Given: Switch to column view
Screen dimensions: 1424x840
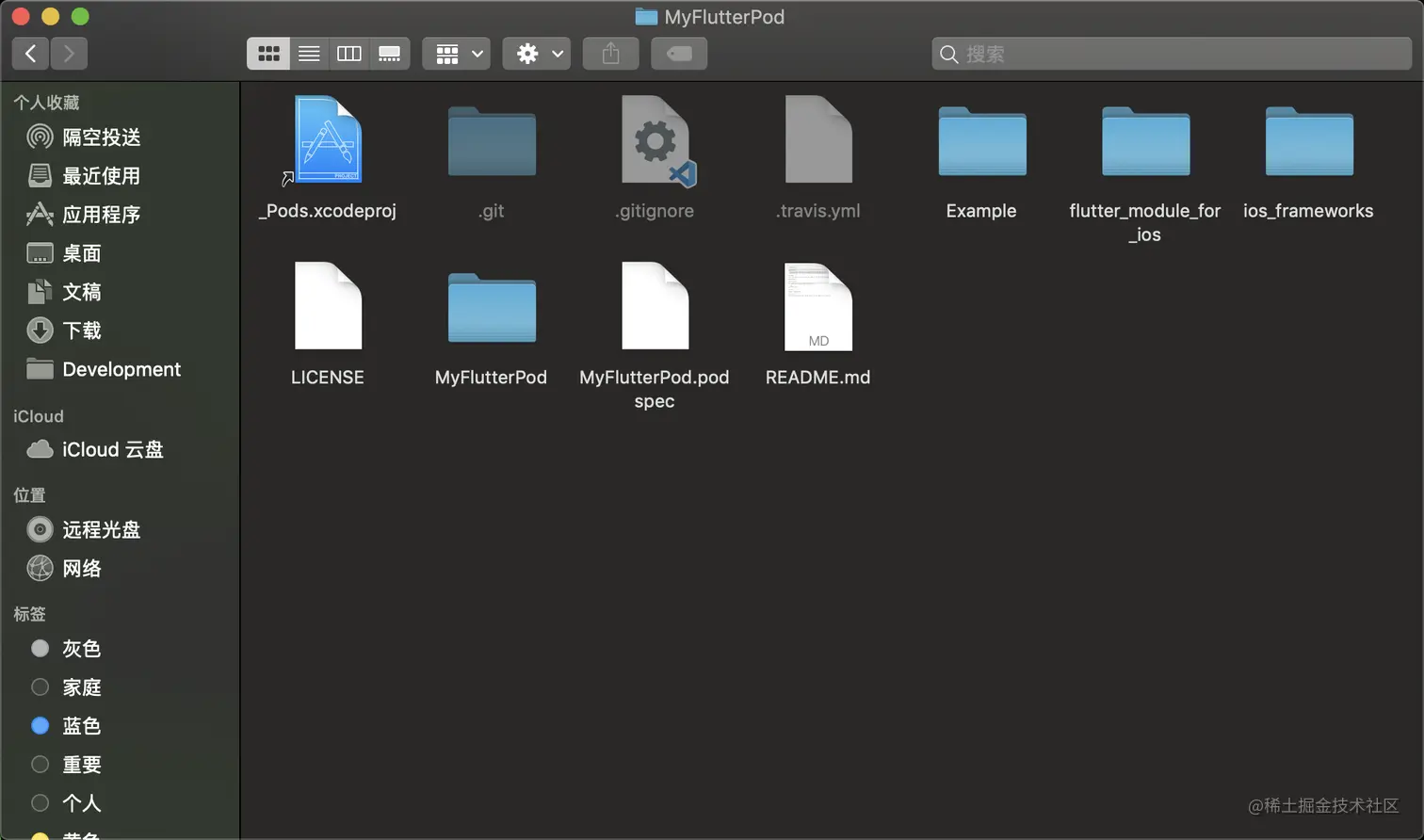Looking at the screenshot, I should click(x=349, y=54).
